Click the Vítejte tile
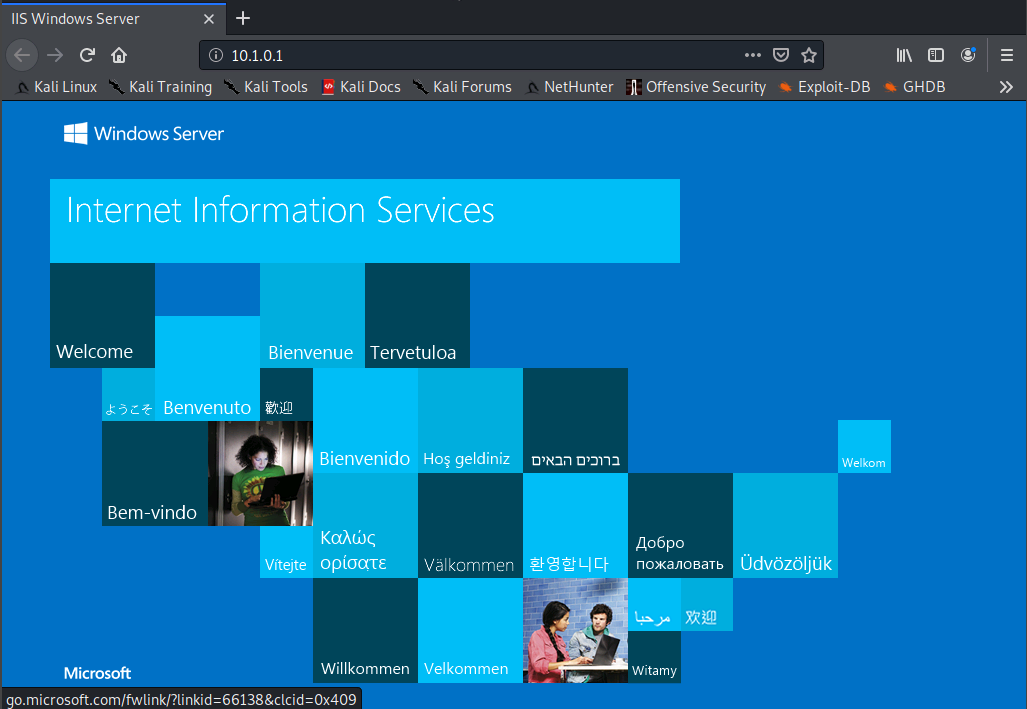Viewport: 1027px width, 709px height. tap(286, 552)
